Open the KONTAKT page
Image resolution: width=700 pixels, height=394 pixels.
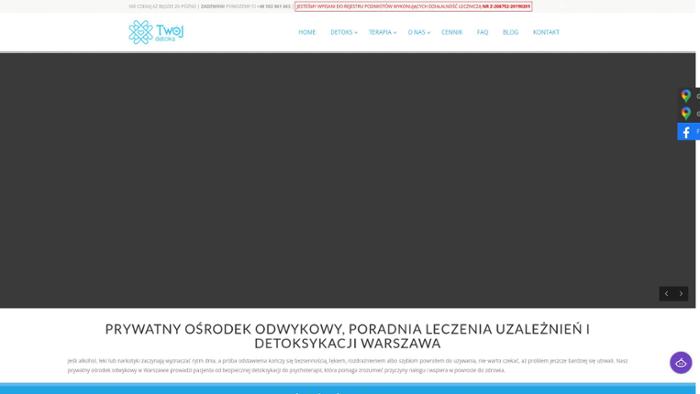pos(546,32)
